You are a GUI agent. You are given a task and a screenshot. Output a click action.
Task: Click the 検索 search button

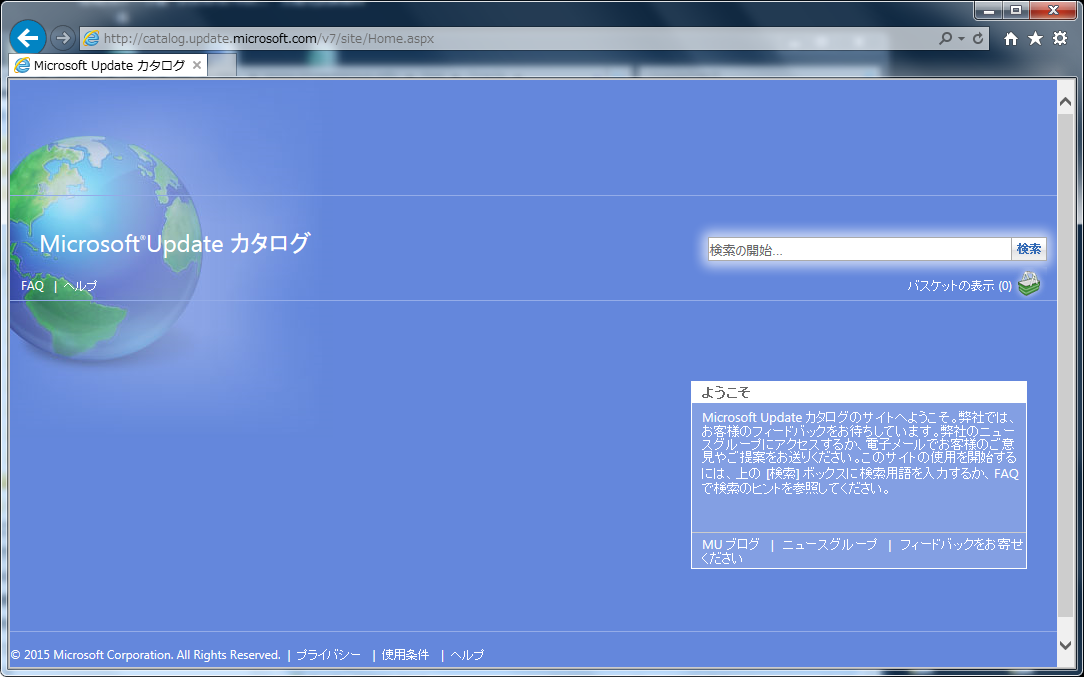click(x=1029, y=249)
